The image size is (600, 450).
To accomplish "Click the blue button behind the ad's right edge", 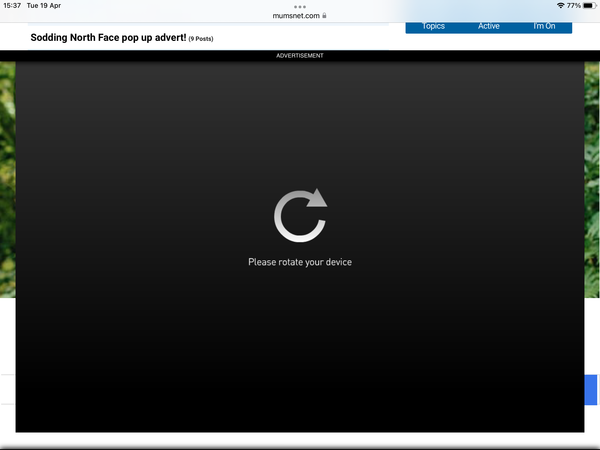I will click(x=591, y=390).
